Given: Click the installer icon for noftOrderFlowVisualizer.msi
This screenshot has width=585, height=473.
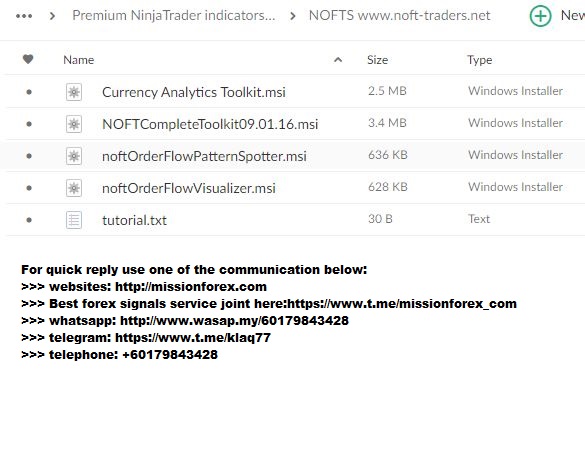Looking at the screenshot, I should pyautogui.click(x=74, y=188).
